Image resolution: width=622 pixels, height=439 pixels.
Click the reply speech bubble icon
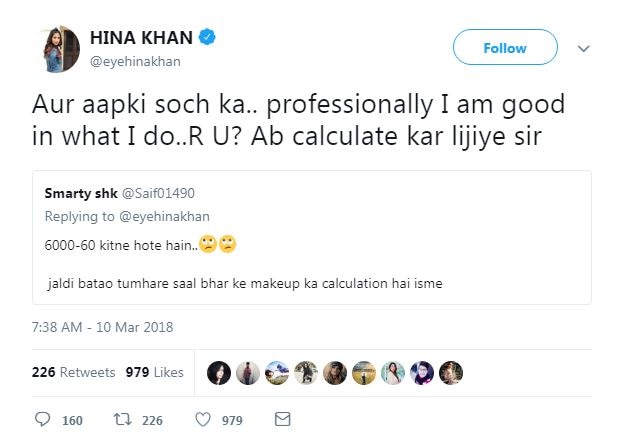pyautogui.click(x=42, y=420)
